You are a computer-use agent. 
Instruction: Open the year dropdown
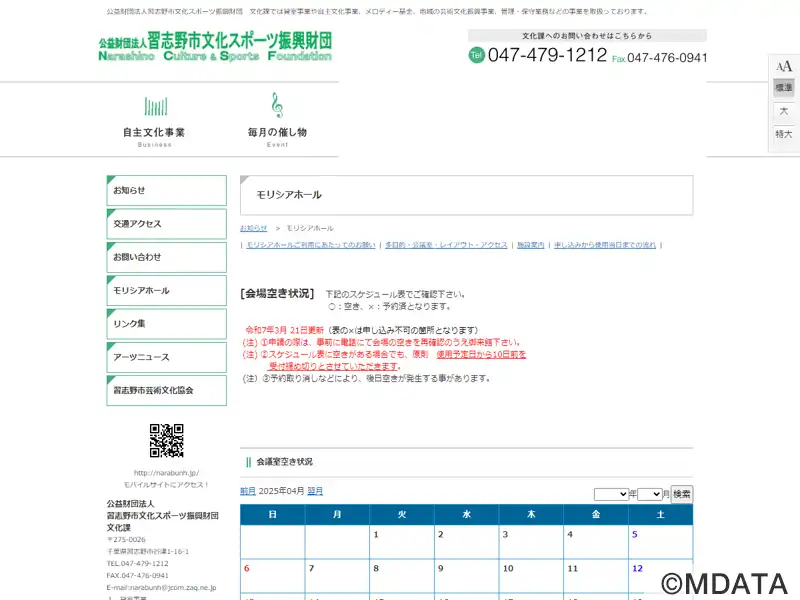pyautogui.click(x=611, y=494)
